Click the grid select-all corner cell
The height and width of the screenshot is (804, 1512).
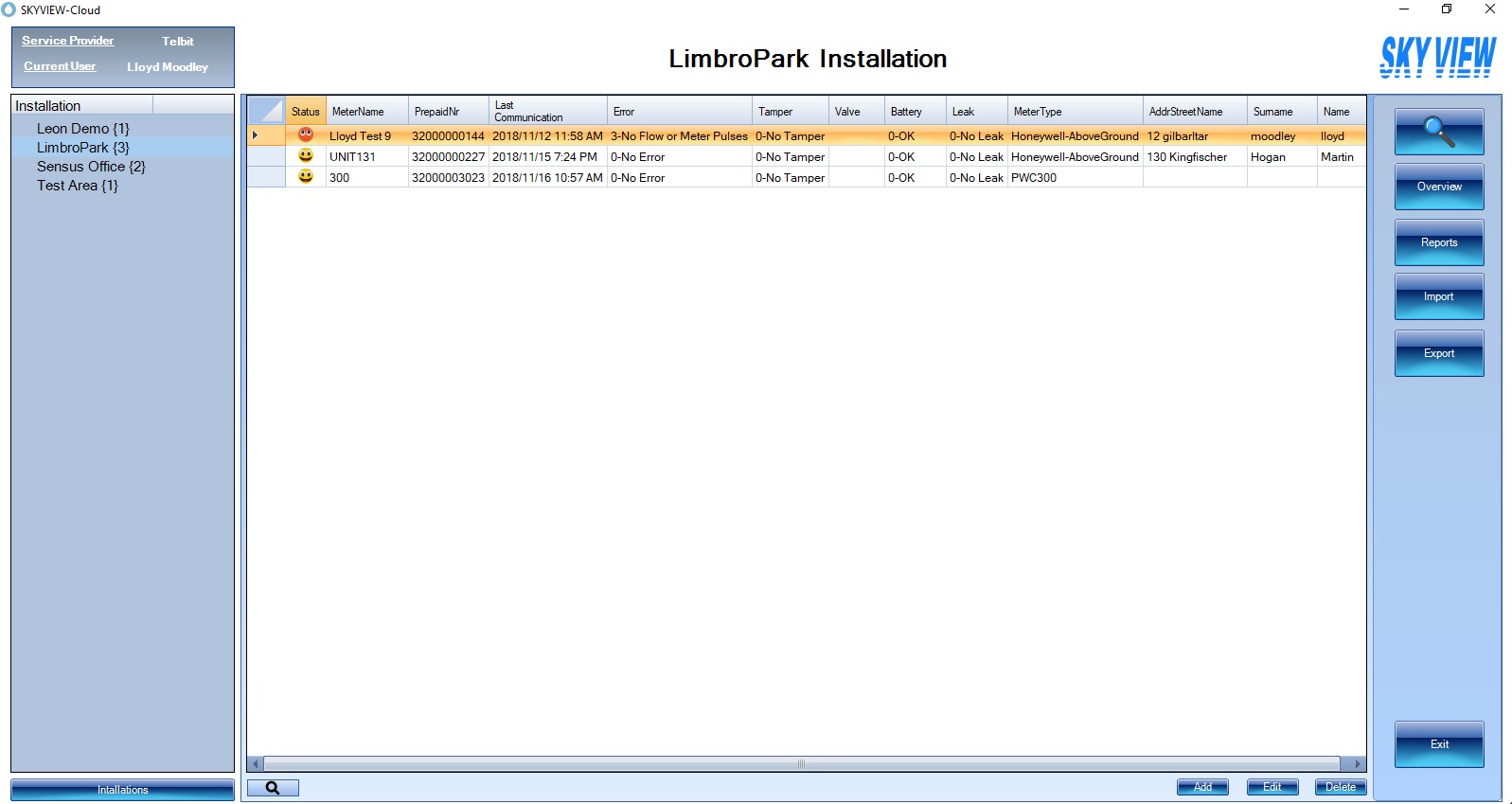266,111
